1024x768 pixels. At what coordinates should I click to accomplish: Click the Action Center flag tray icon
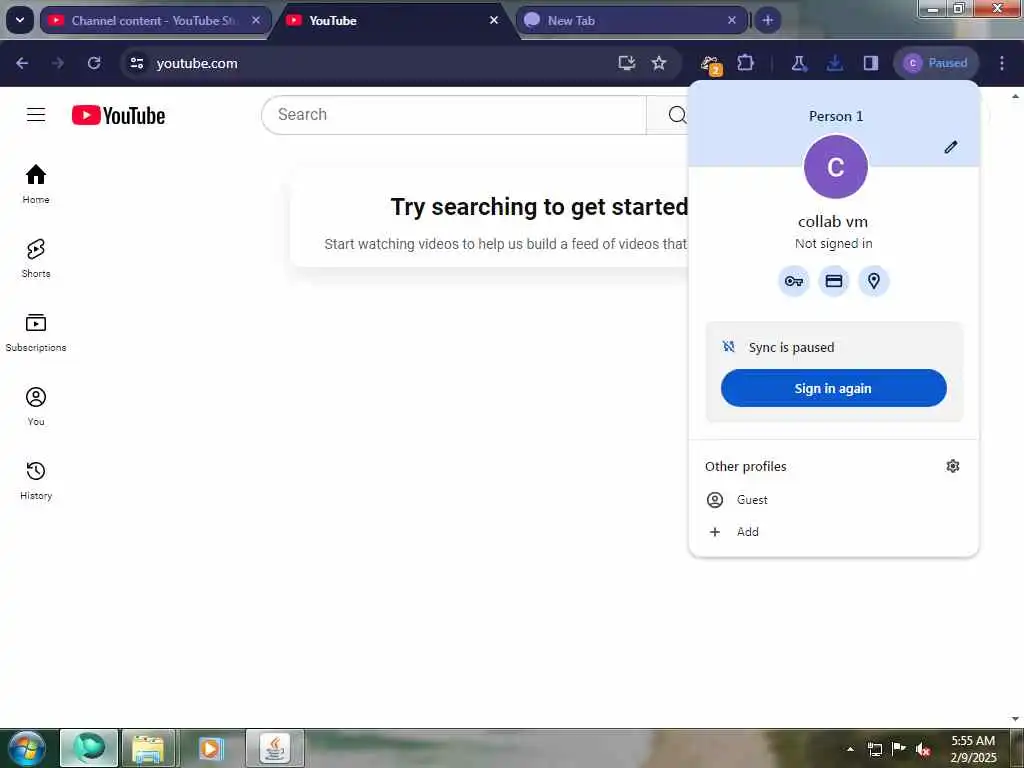899,748
